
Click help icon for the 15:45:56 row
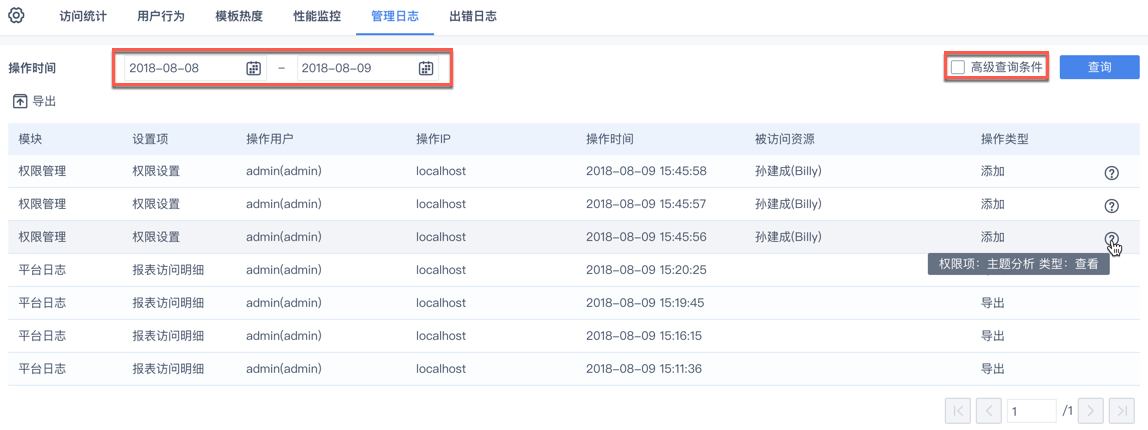(x=1111, y=238)
